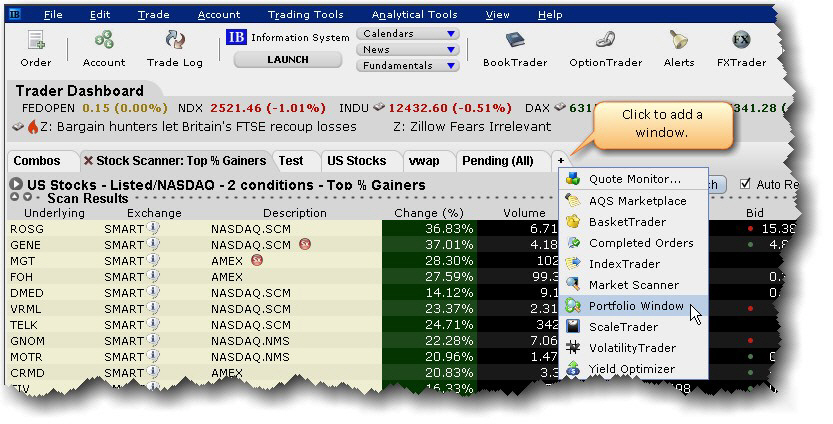Image resolution: width=833 pixels, height=424 pixels.
Task: Toggle the Auto Refresh checkbox
Action: (745, 184)
